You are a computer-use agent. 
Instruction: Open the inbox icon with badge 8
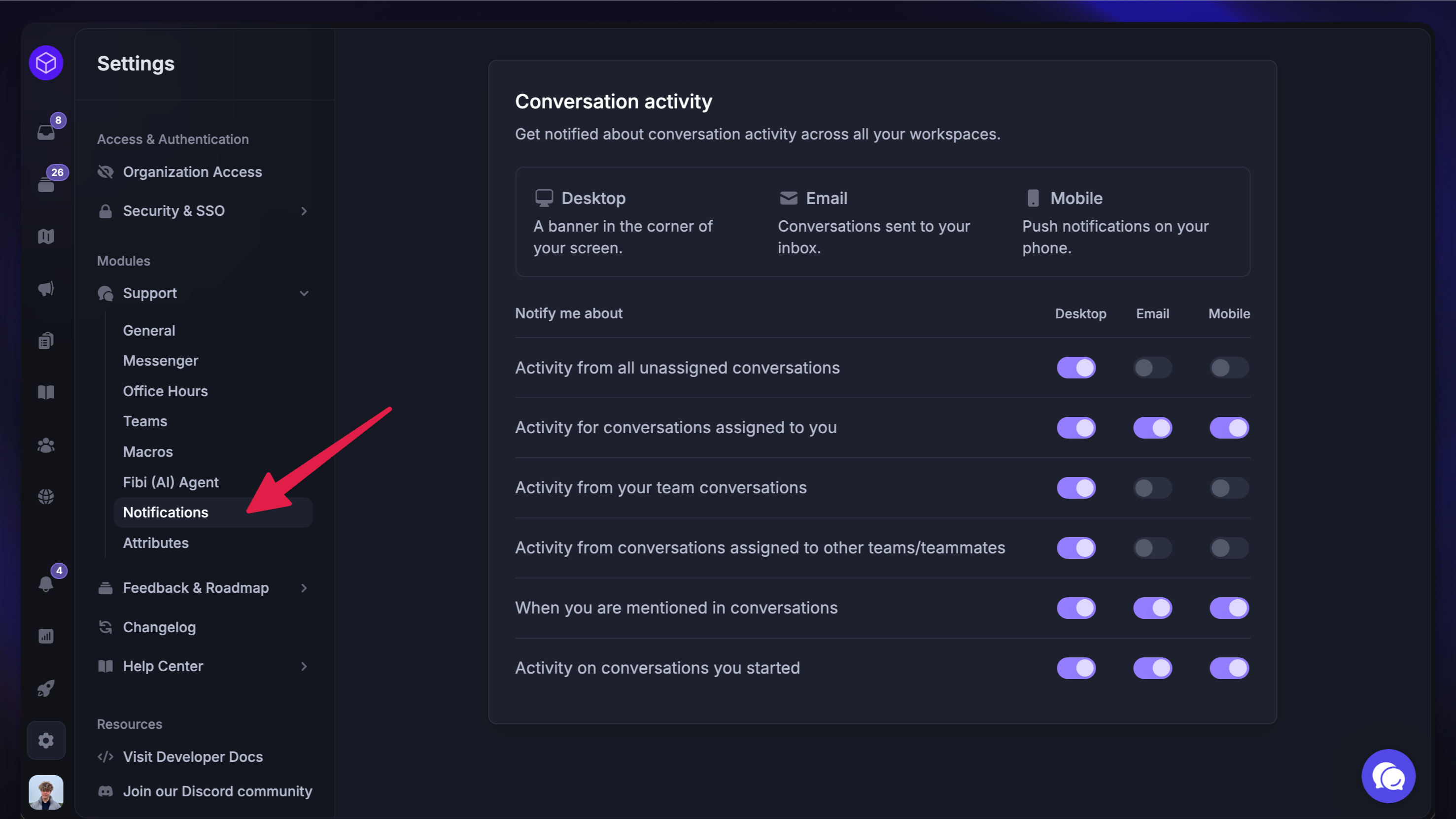pos(46,132)
